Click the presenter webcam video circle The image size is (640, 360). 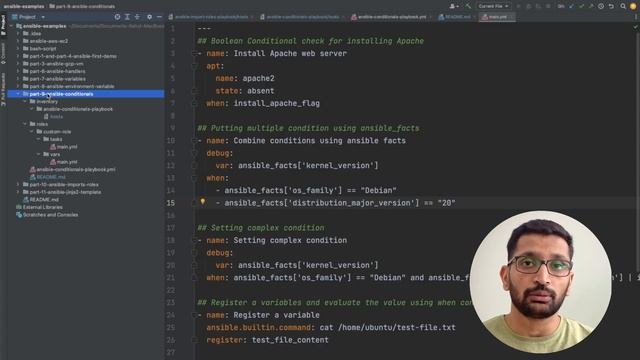[x=541, y=282]
